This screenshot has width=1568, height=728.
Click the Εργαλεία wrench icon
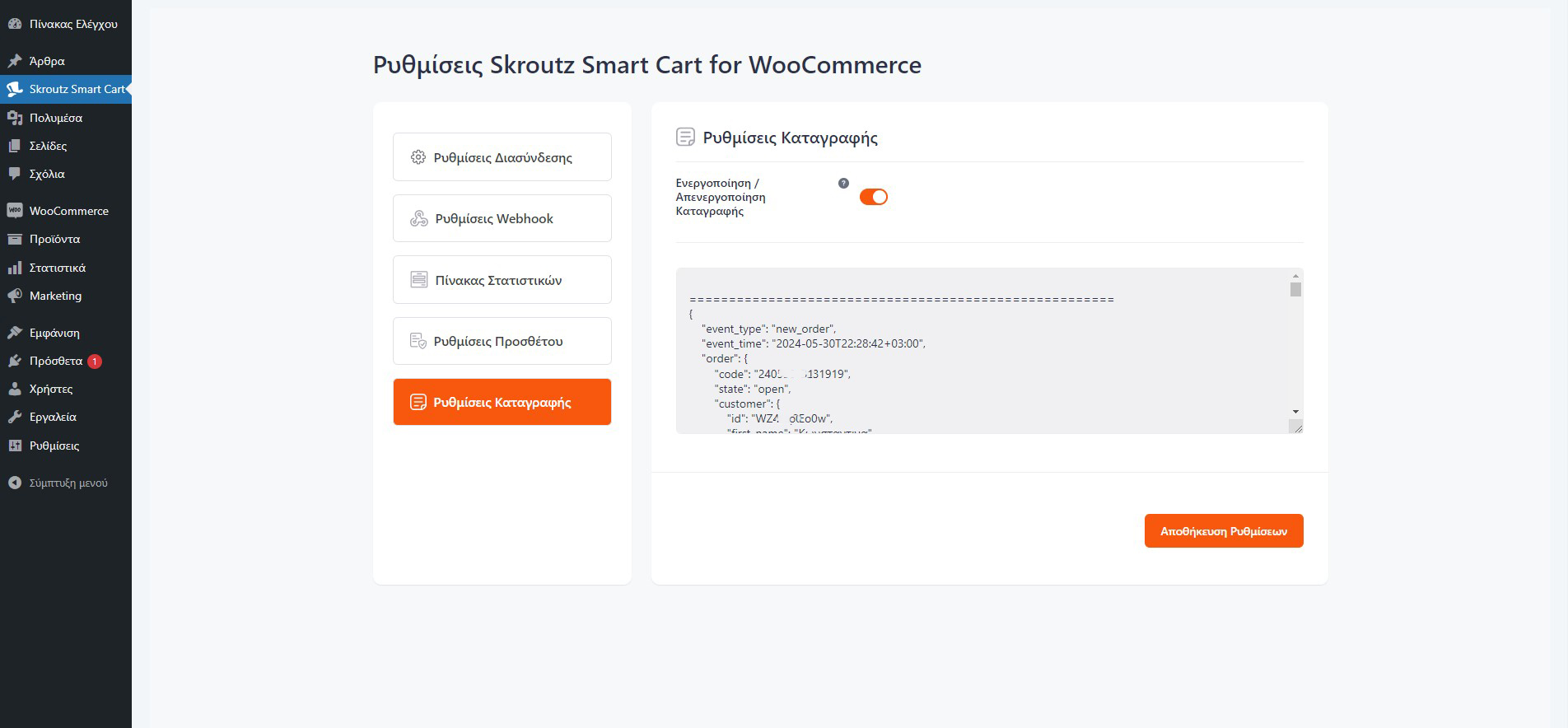(14, 417)
